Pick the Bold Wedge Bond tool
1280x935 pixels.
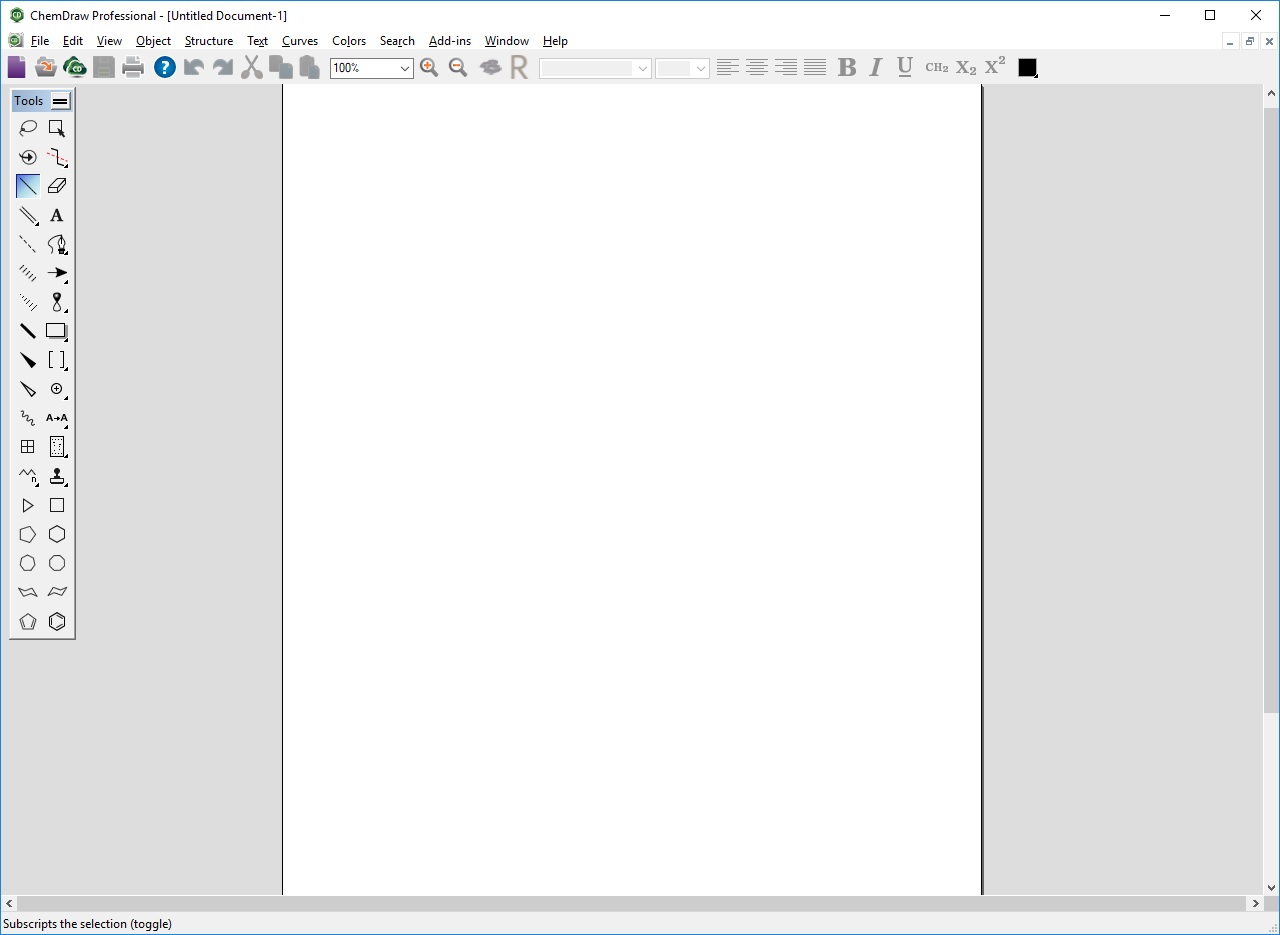(28, 360)
